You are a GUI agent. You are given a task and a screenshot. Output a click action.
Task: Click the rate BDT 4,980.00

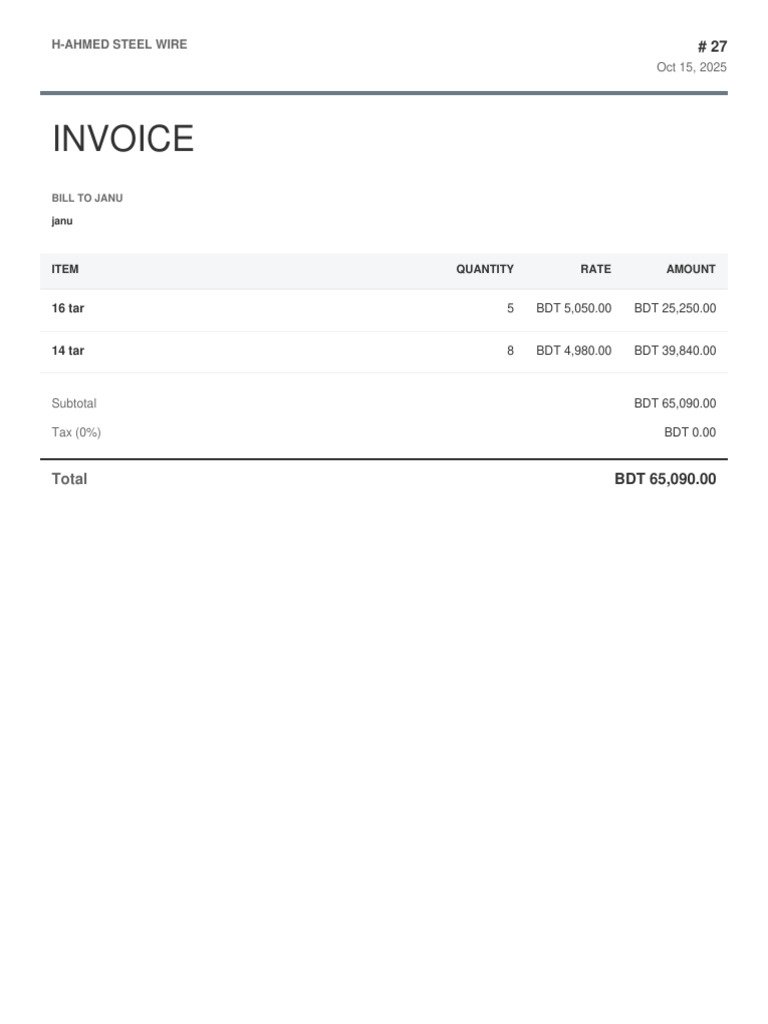574,351
